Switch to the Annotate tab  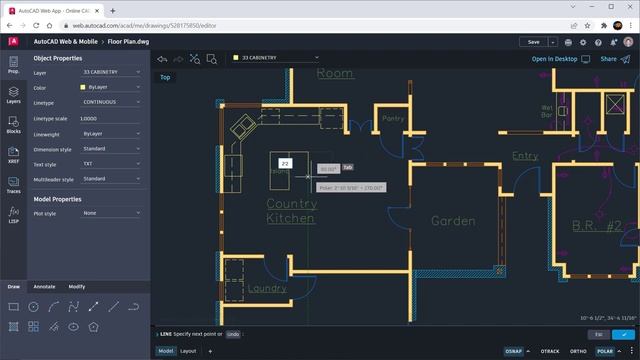click(44, 287)
